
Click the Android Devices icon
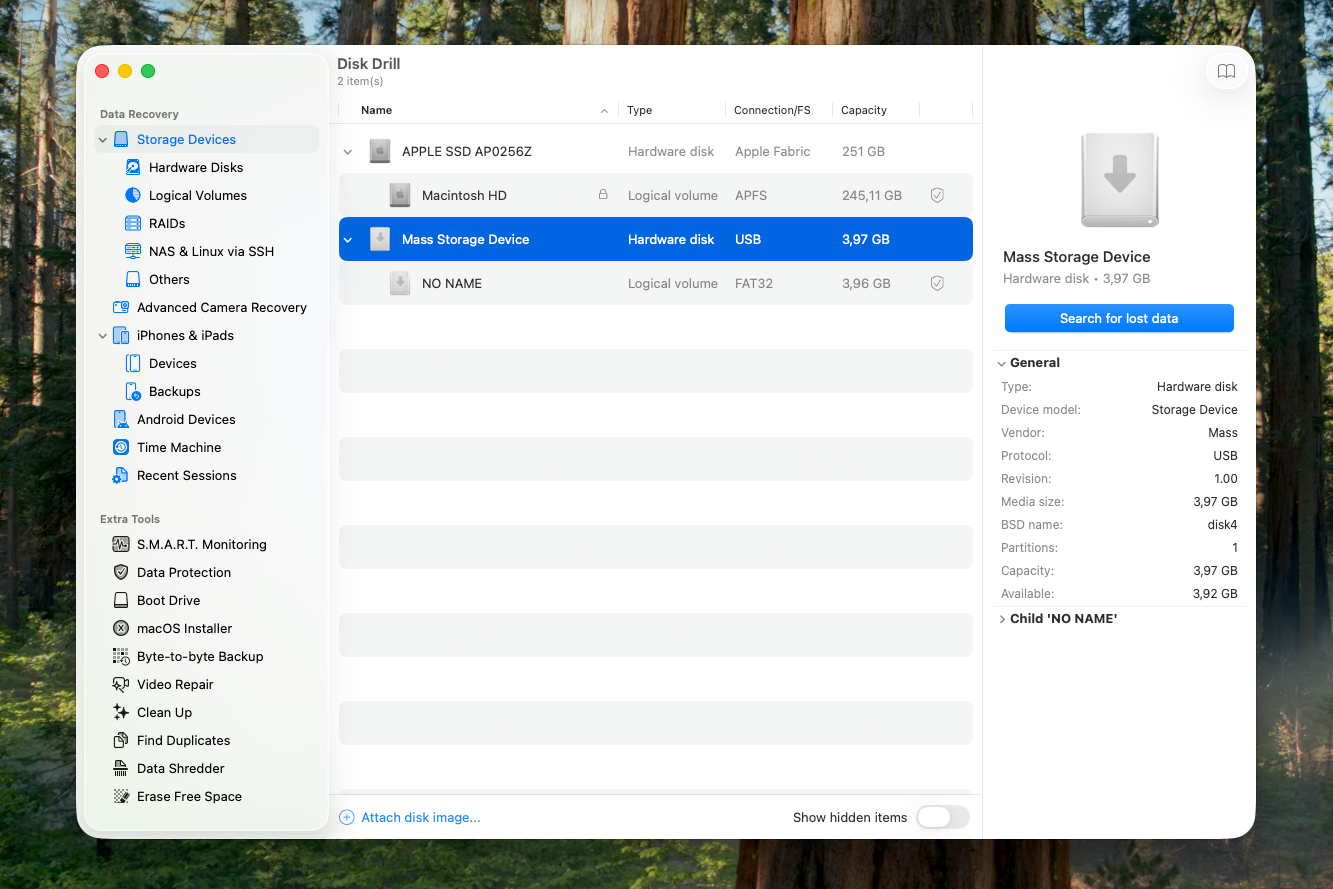(x=121, y=419)
